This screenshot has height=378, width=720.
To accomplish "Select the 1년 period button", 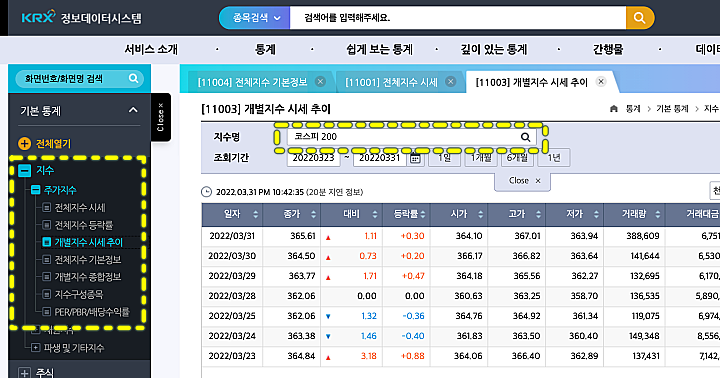I will pyautogui.click(x=554, y=158).
